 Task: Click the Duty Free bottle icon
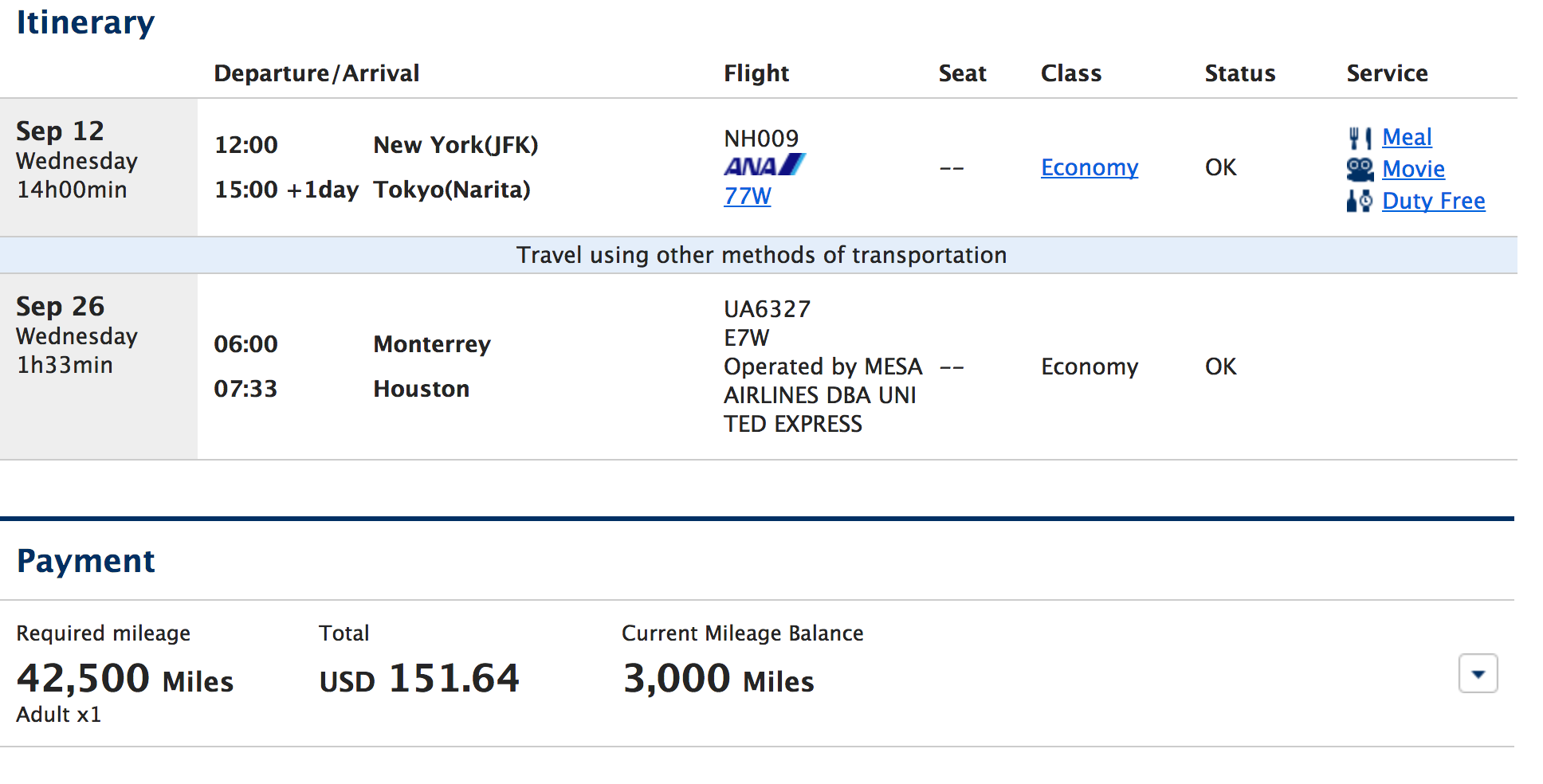pyautogui.click(x=1360, y=201)
